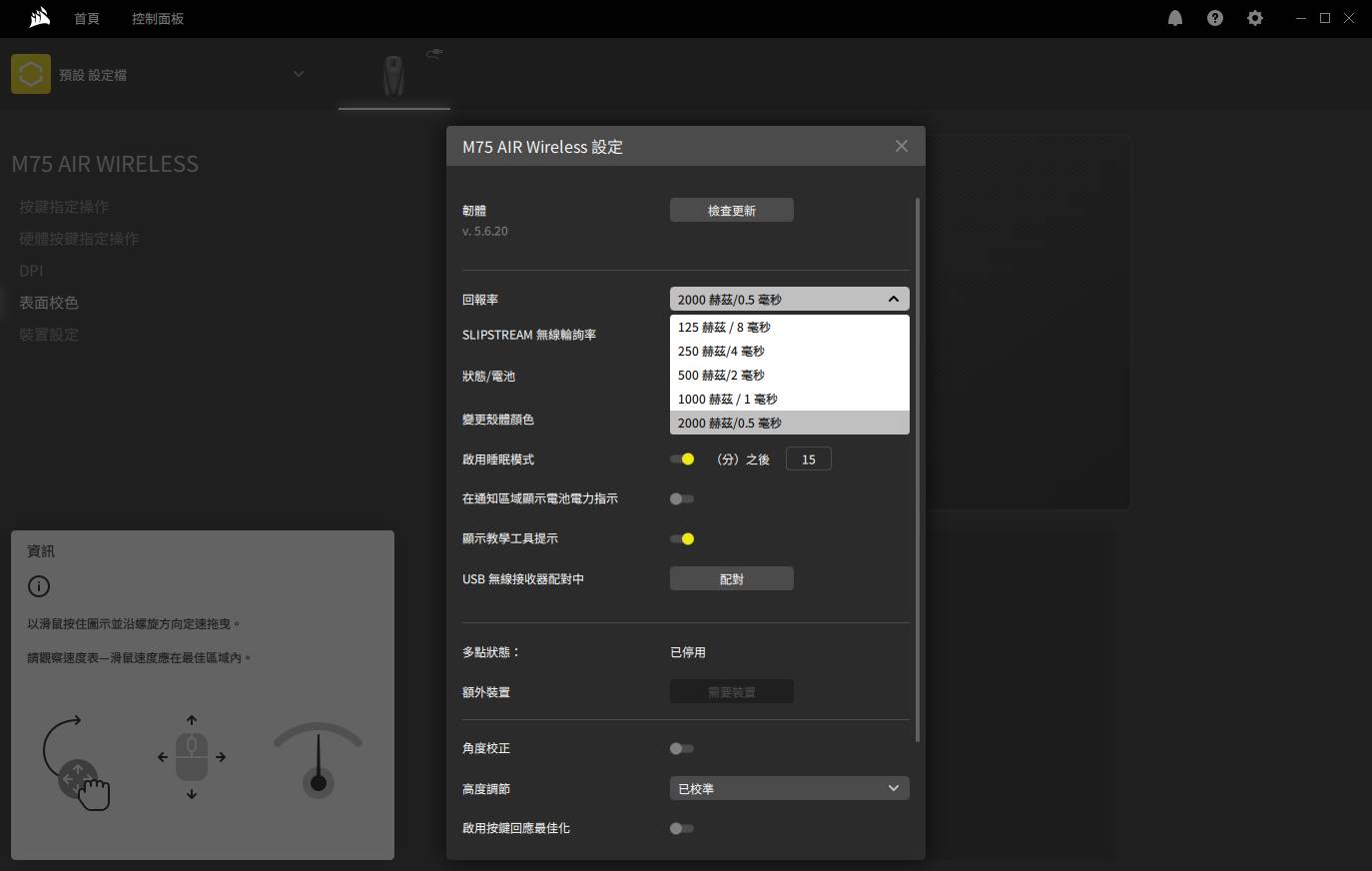Select DPI in sidebar
Screen dimensions: 1372x871
(31, 271)
